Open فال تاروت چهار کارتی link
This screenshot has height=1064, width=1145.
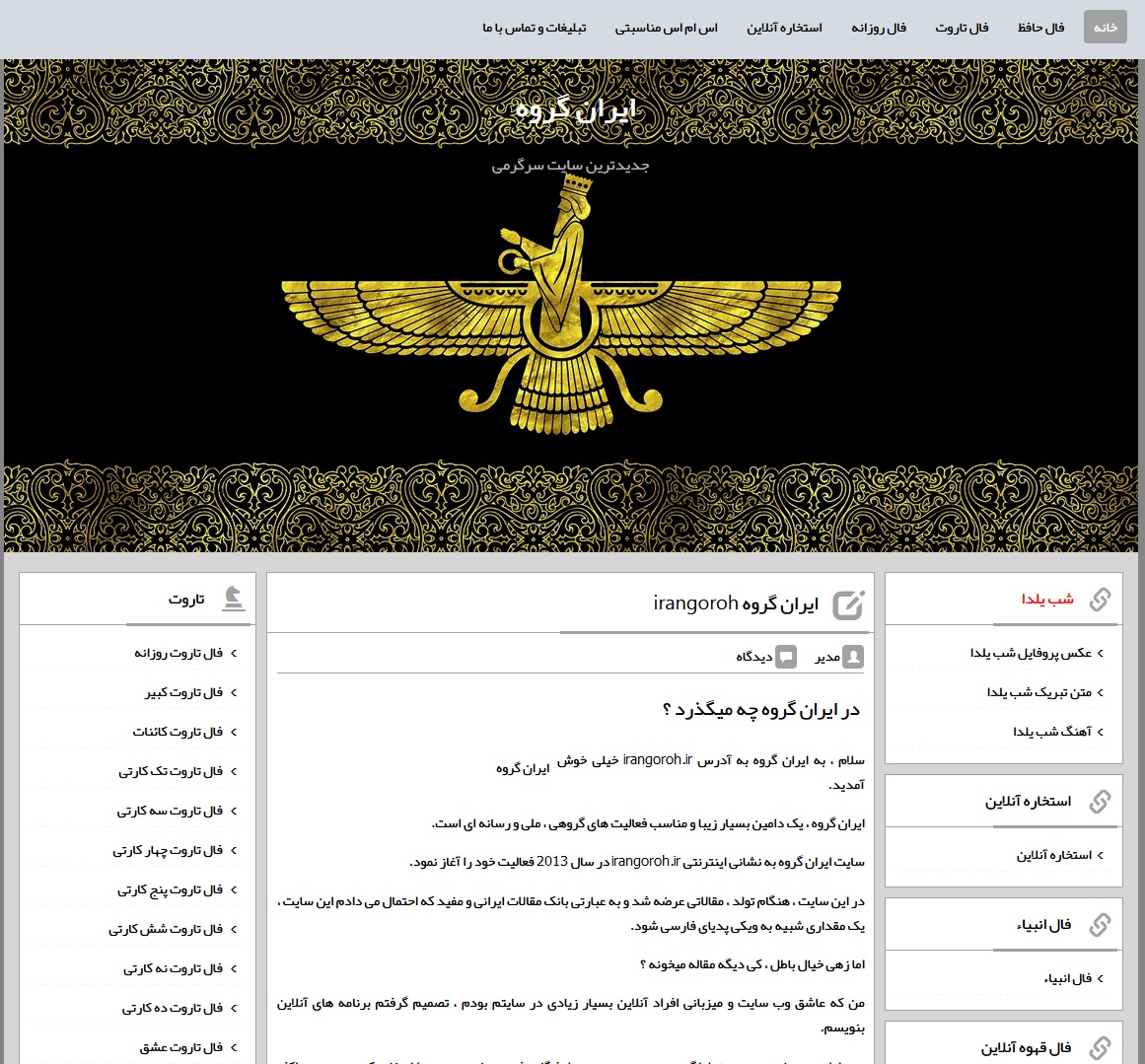[x=168, y=850]
